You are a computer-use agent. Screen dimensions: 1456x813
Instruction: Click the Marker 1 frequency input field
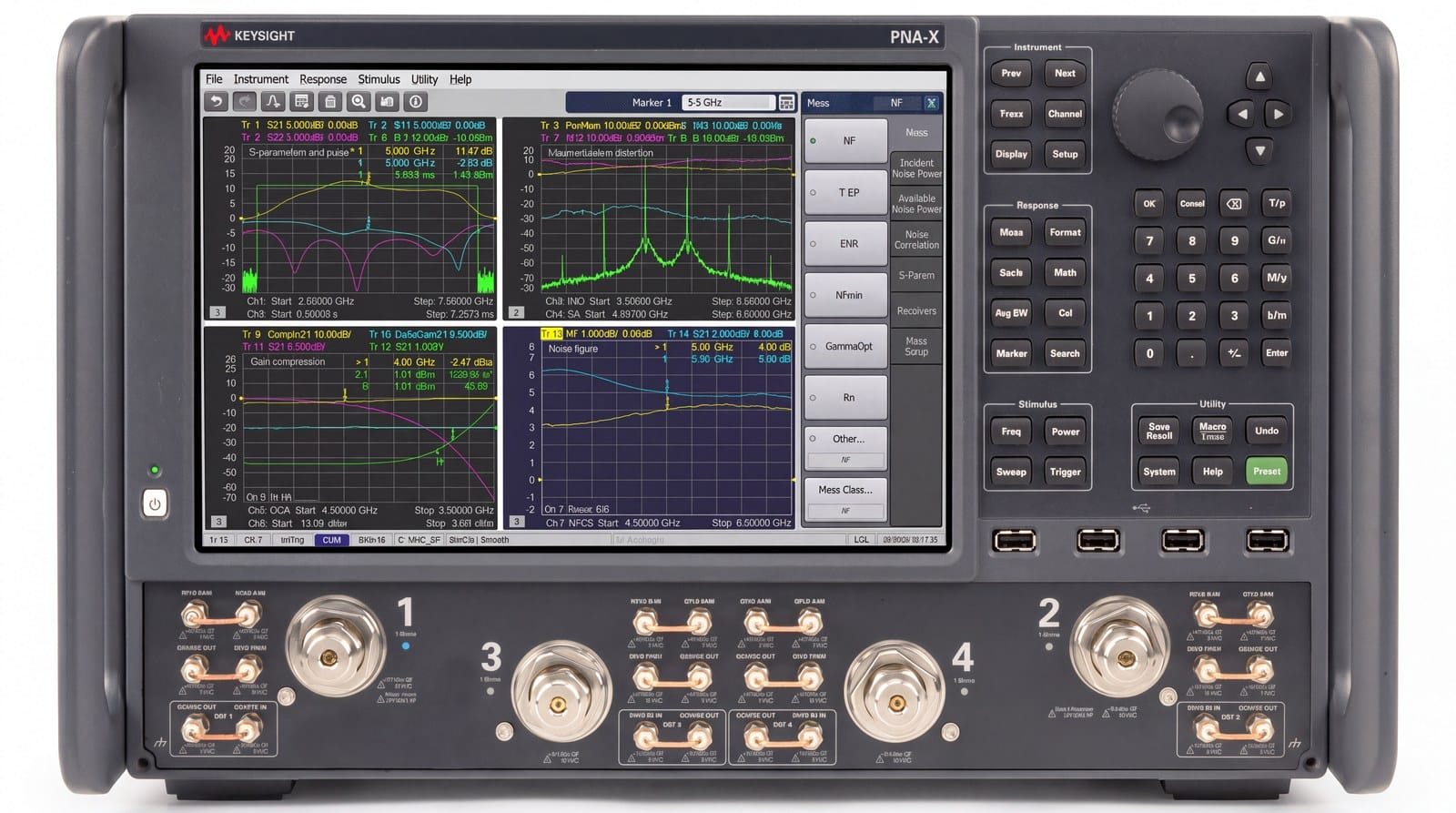click(727, 103)
